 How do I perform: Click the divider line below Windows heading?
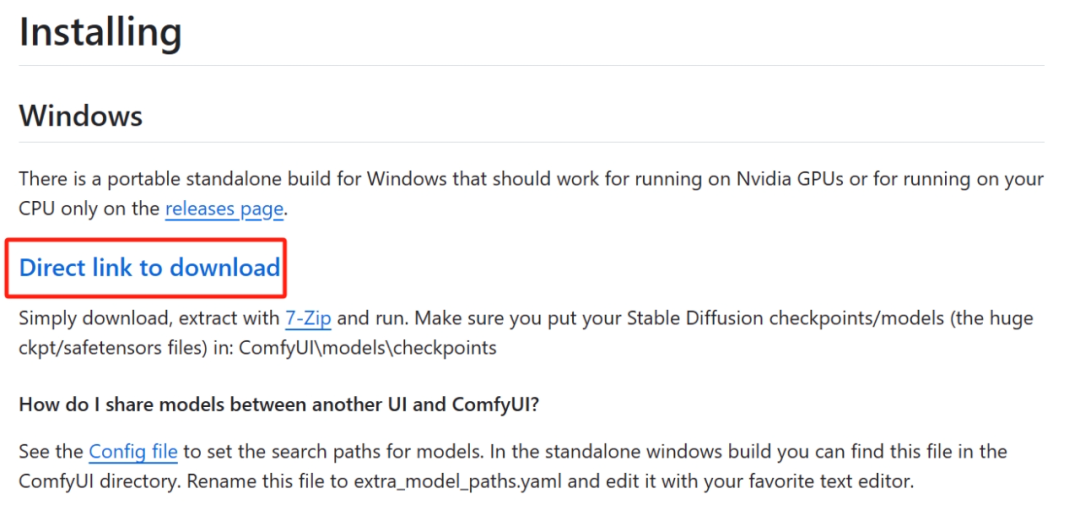(x=530, y=142)
